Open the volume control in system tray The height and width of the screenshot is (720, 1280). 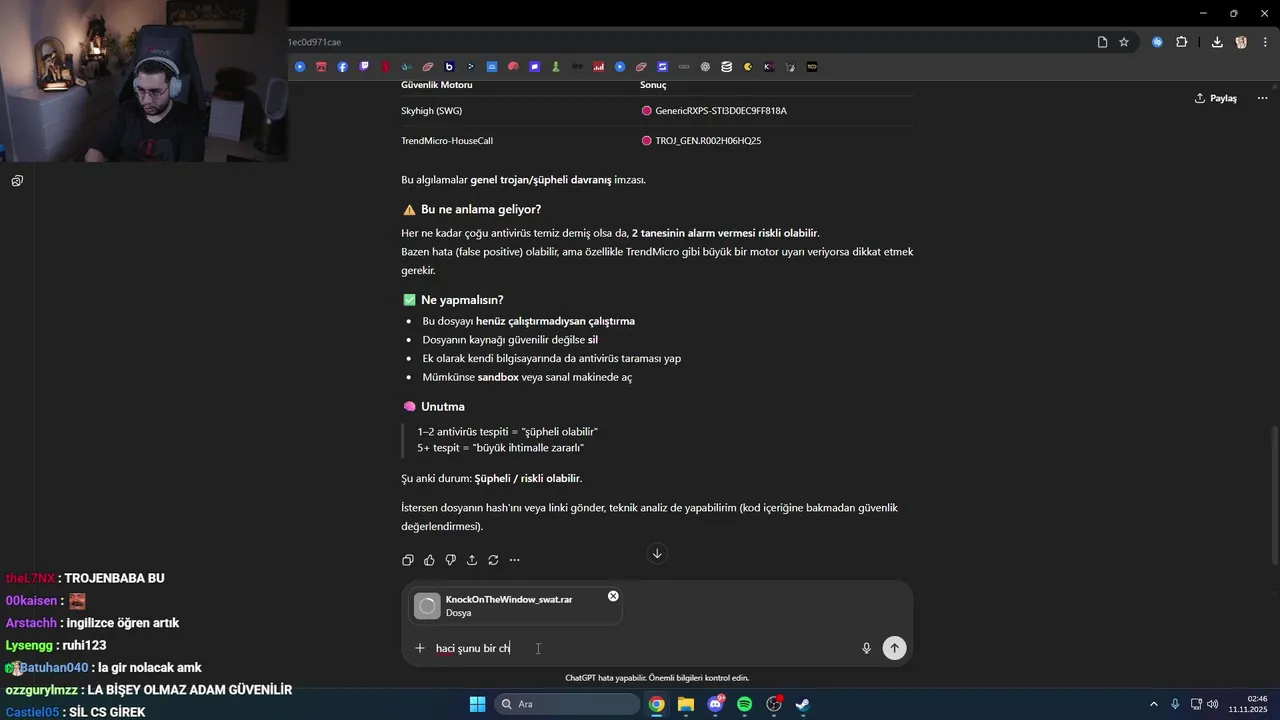(1212, 704)
